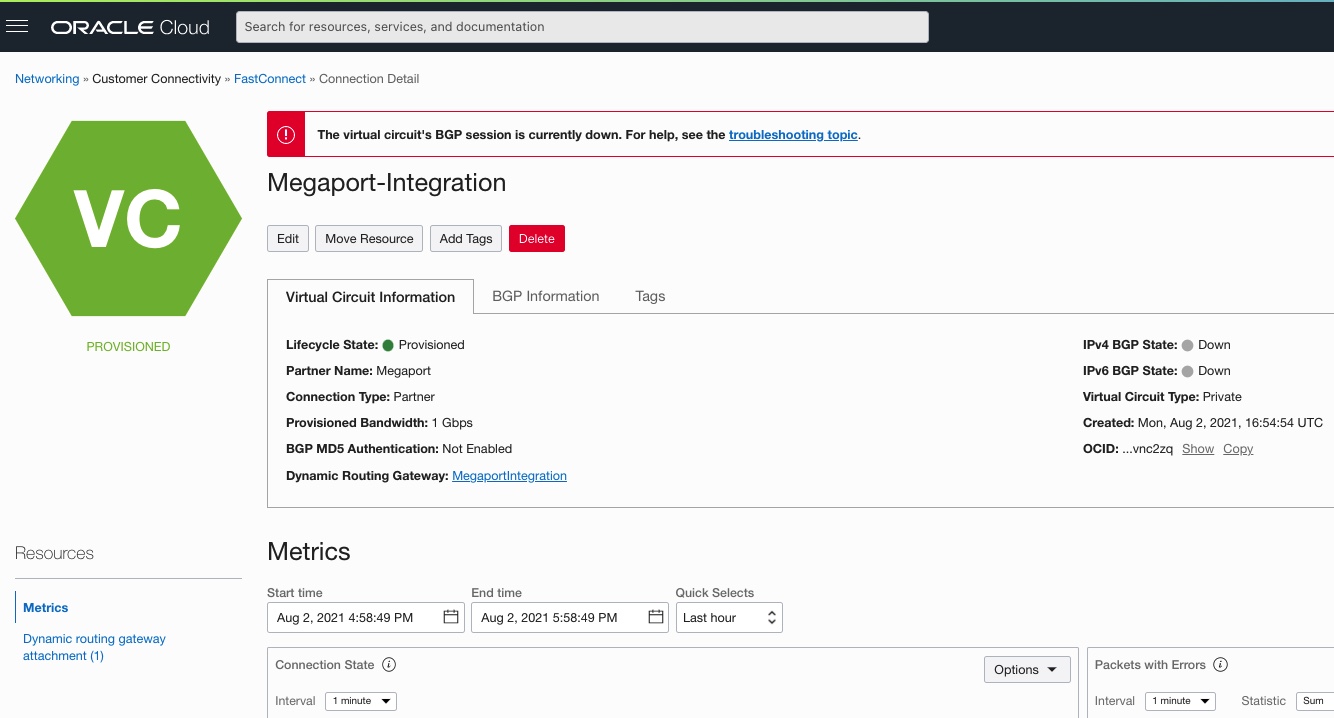Click the Move Resource button
This screenshot has height=718, width=1334.
coord(369,239)
